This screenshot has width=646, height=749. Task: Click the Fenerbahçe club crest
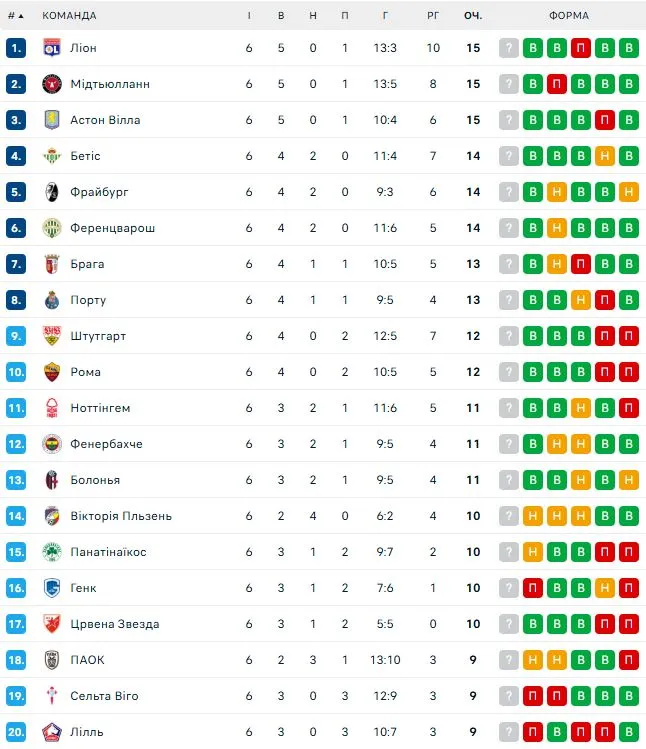click(52, 444)
